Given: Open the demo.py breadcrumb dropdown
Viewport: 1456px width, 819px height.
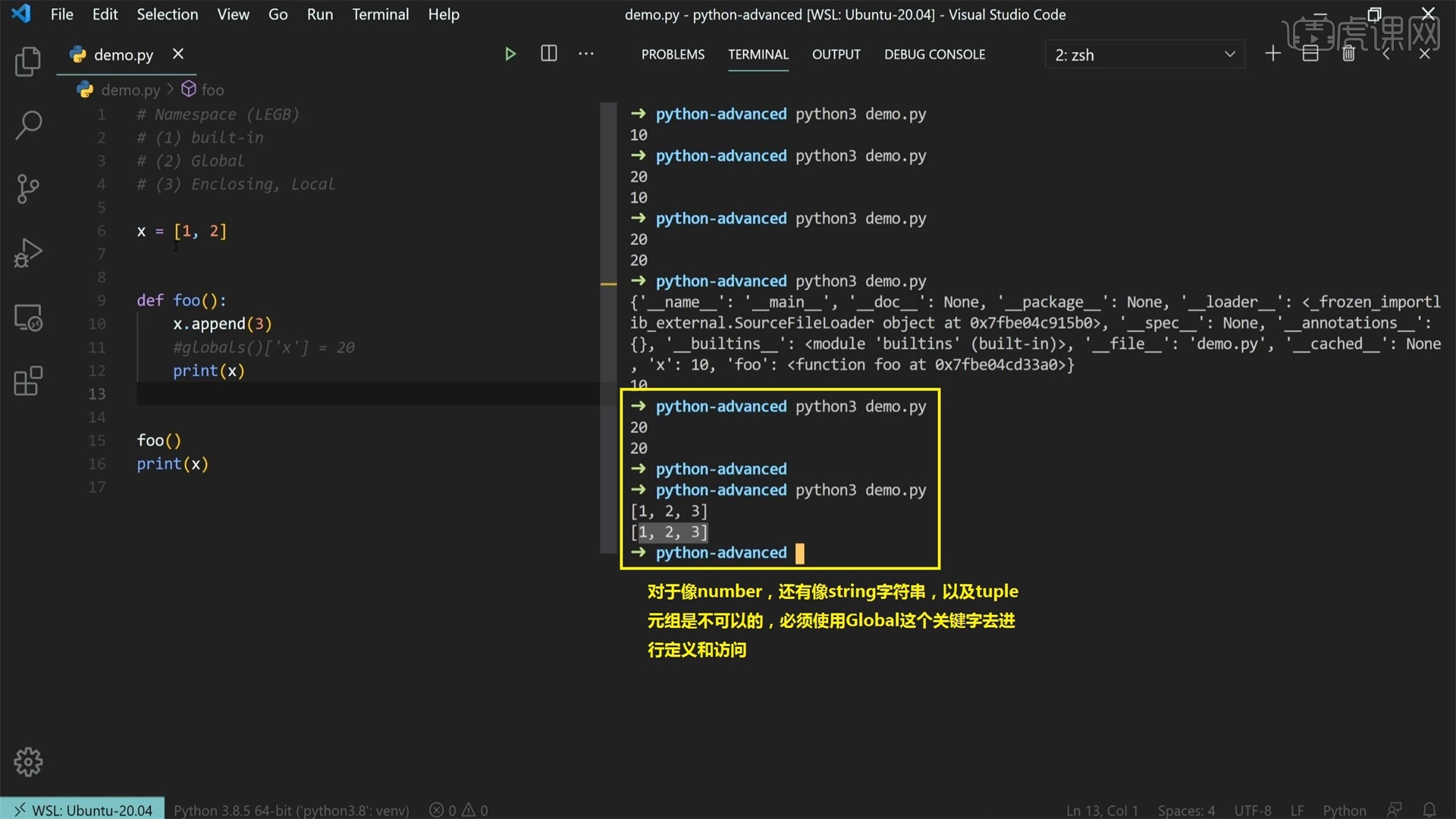Looking at the screenshot, I should [x=129, y=89].
